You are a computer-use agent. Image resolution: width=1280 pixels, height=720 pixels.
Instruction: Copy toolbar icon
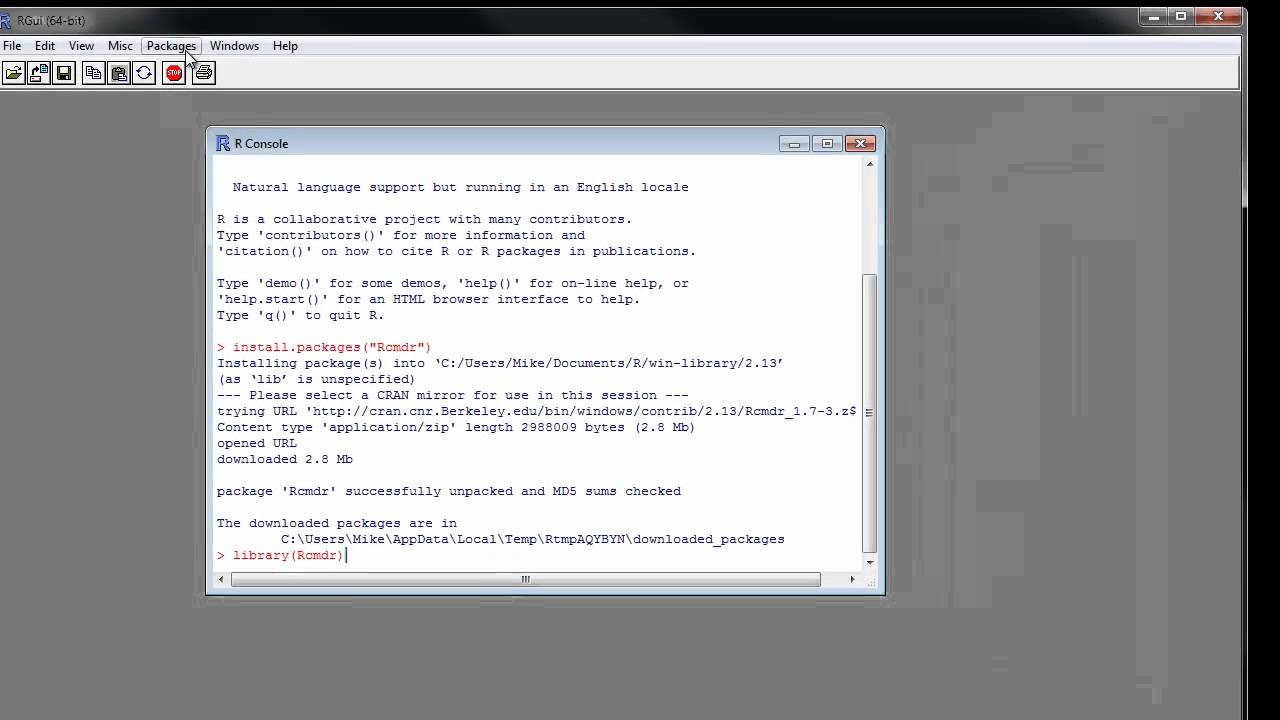[93, 73]
